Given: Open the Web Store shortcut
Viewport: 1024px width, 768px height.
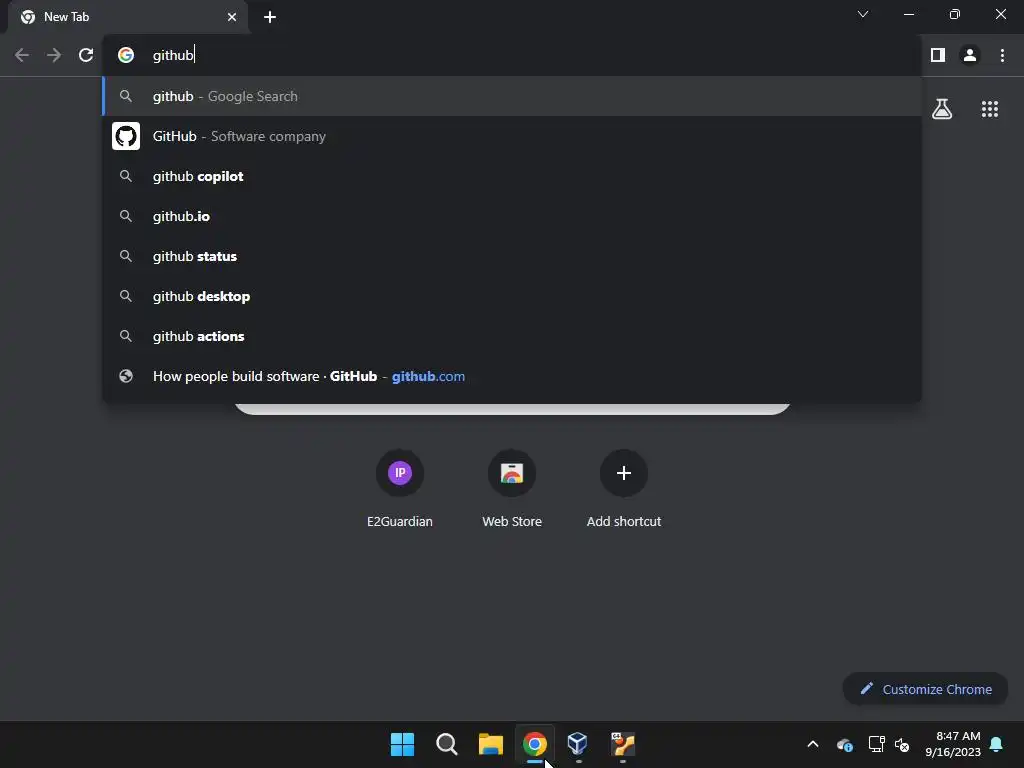Looking at the screenshot, I should pyautogui.click(x=512, y=487).
